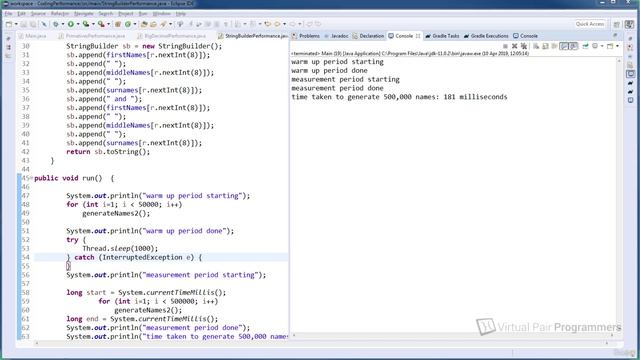Click Remove Launch icon in Console
The width and height of the screenshot is (640, 360).
tap(514, 46)
